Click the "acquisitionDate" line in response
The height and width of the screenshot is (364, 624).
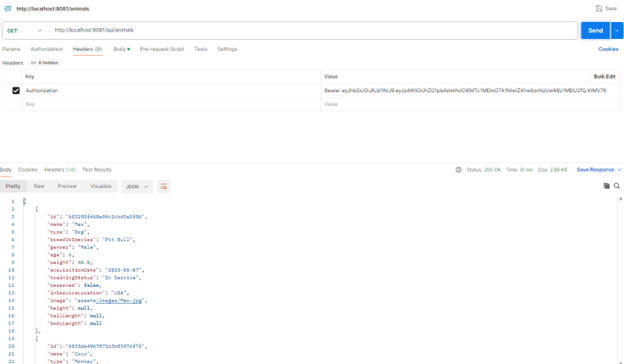coord(96,270)
